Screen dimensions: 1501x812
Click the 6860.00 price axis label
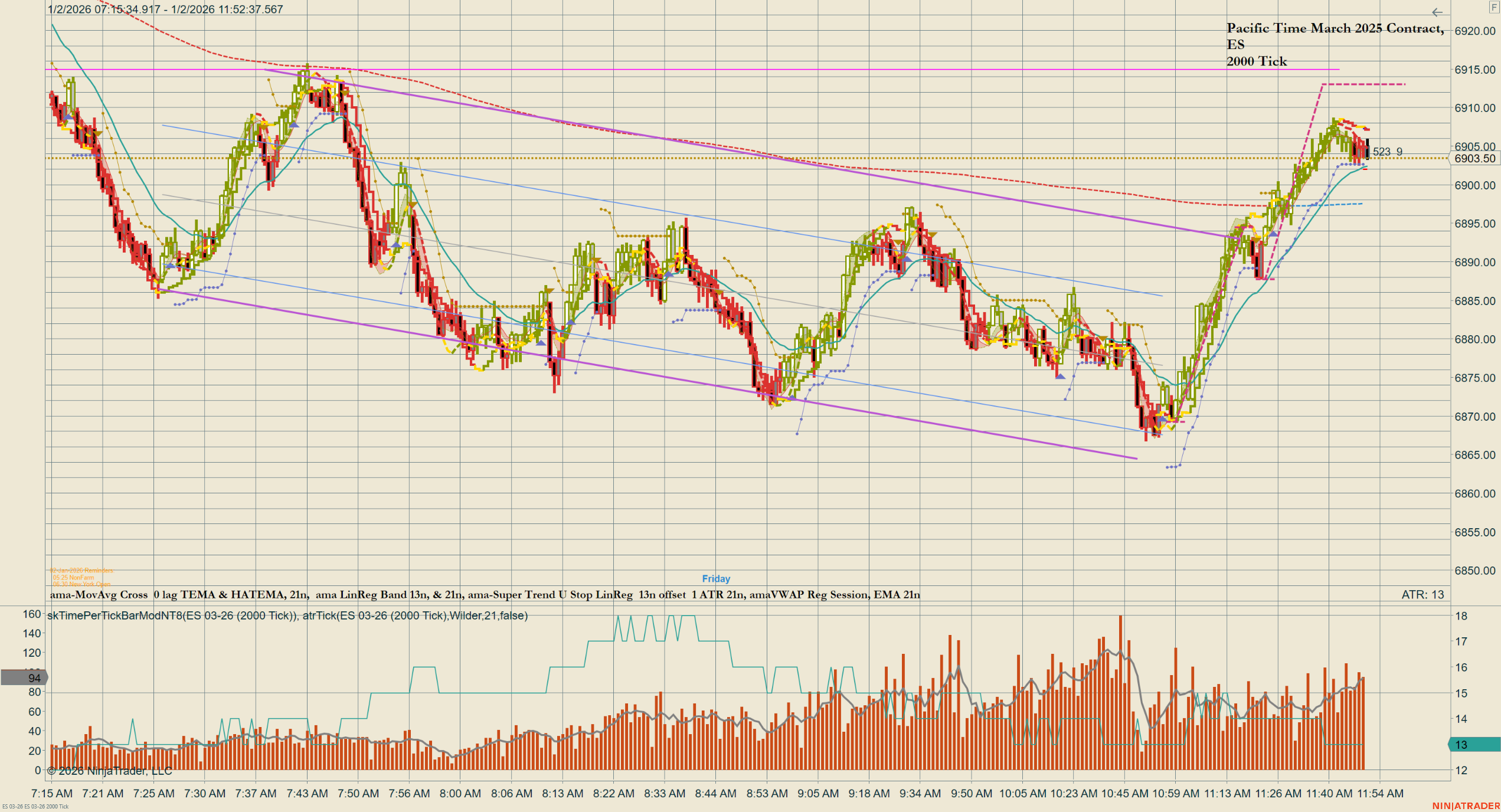pos(1475,494)
